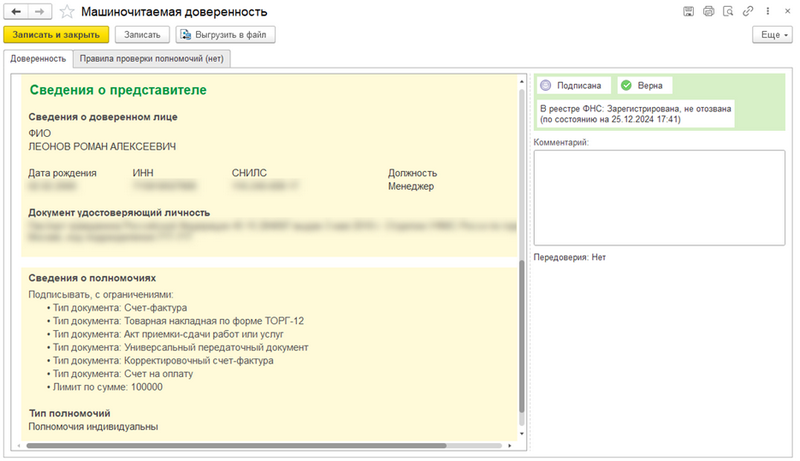Click the 'Записать' button
Screen dimensions: 800x461
point(142,35)
